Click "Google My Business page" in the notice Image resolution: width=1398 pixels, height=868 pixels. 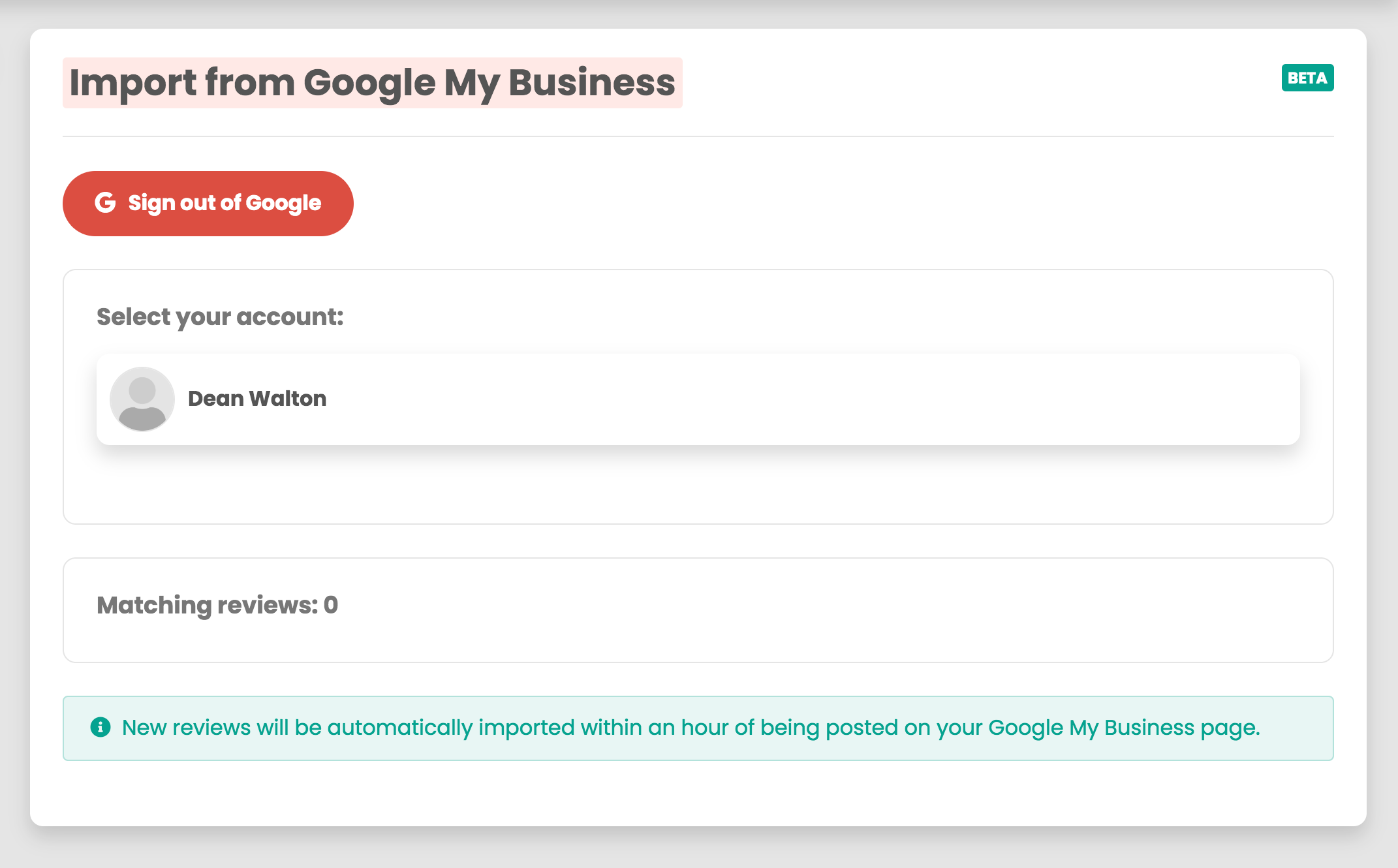pyautogui.click(x=1124, y=728)
